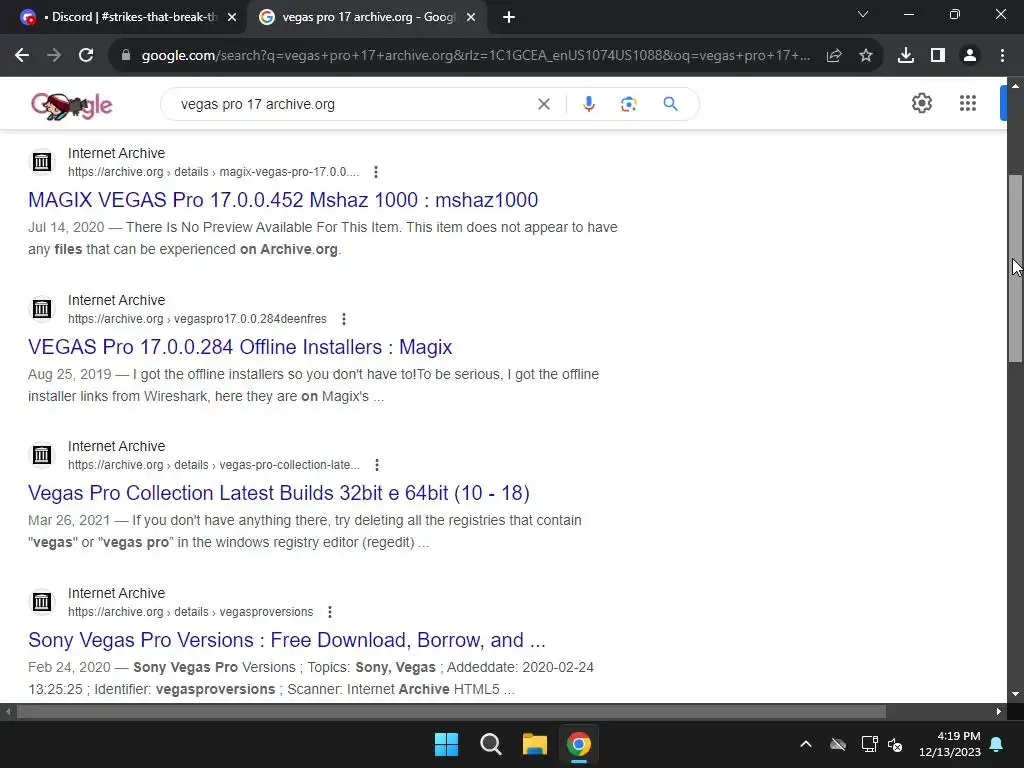Click the Chrome taskbar icon
1024x768 pixels.
579,744
